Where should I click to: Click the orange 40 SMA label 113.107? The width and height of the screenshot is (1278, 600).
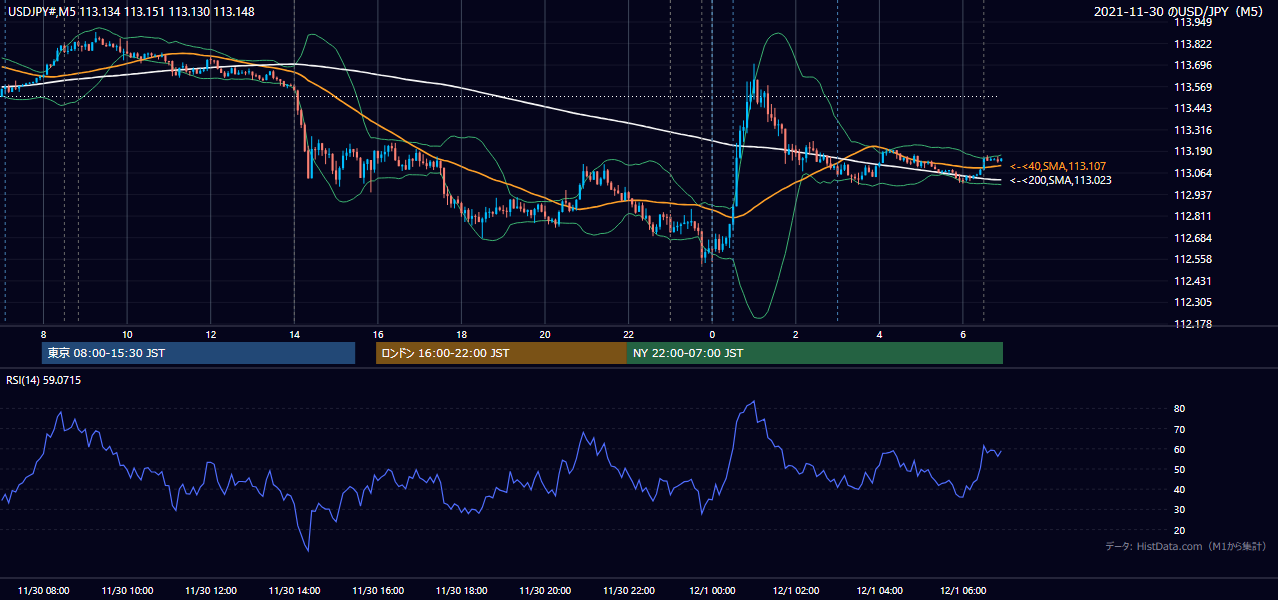[1058, 166]
